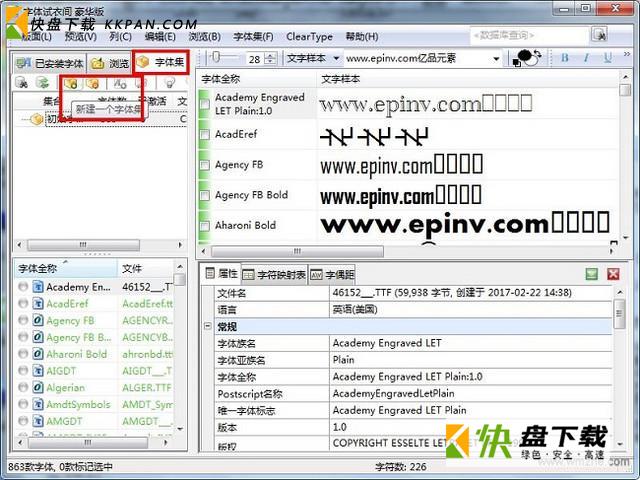Select the AmdtSymbols font row

[96, 404]
